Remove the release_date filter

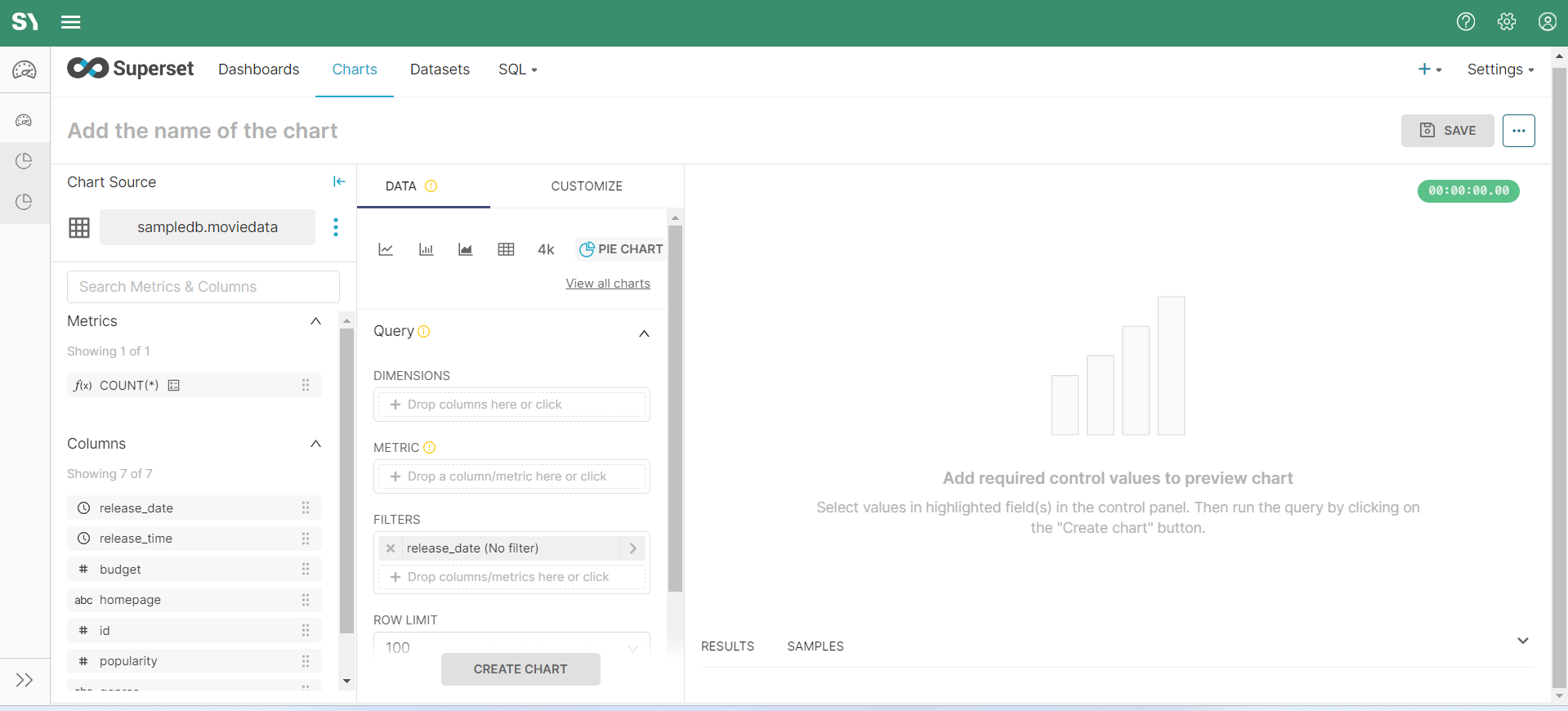(391, 548)
